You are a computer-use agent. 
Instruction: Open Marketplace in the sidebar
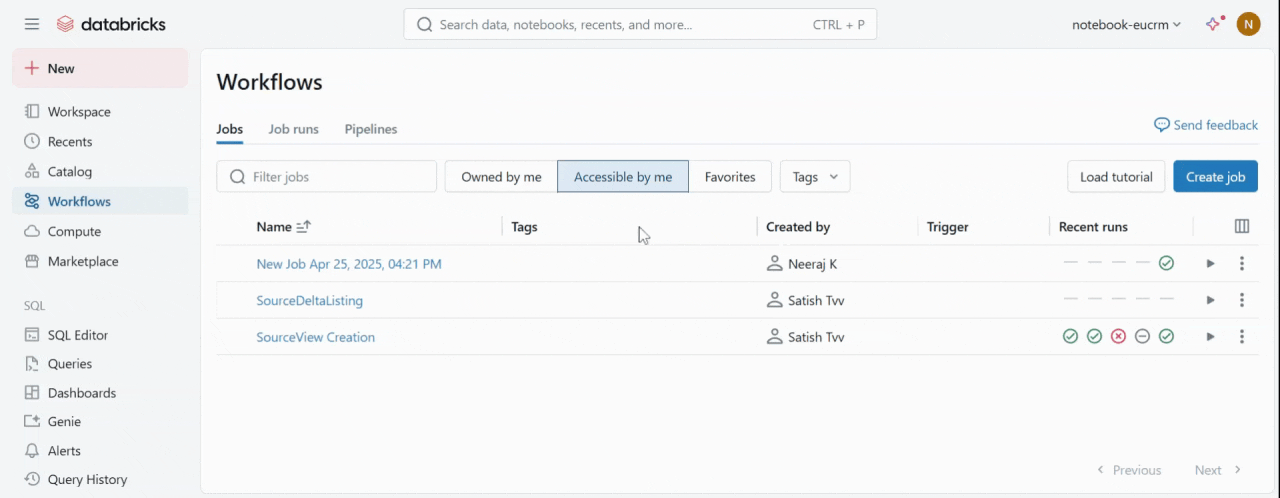(100, 261)
